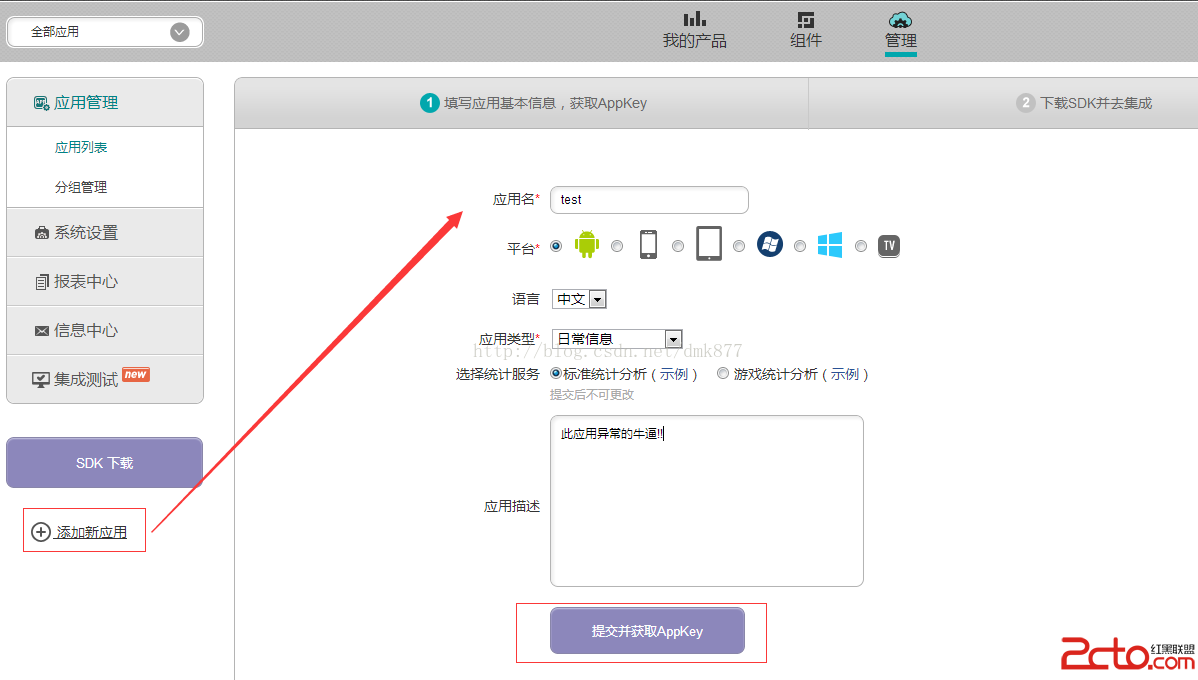The width and height of the screenshot is (1198, 680).
Task: Open the 系统设置 sidebar section
Action: pyautogui.click(x=105, y=232)
